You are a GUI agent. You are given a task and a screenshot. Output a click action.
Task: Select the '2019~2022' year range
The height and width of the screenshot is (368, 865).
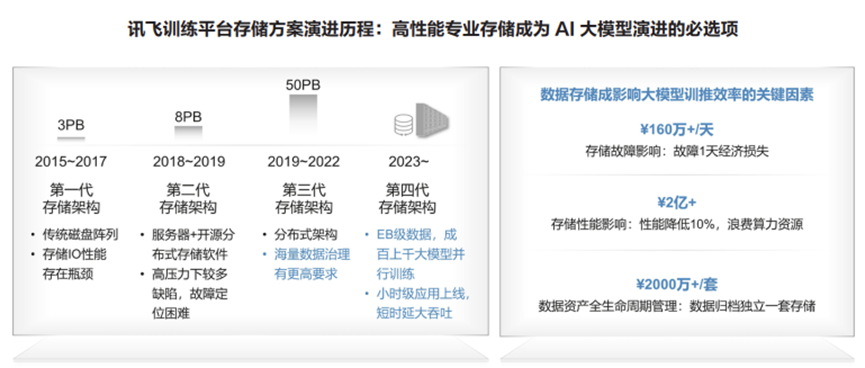tap(303, 162)
